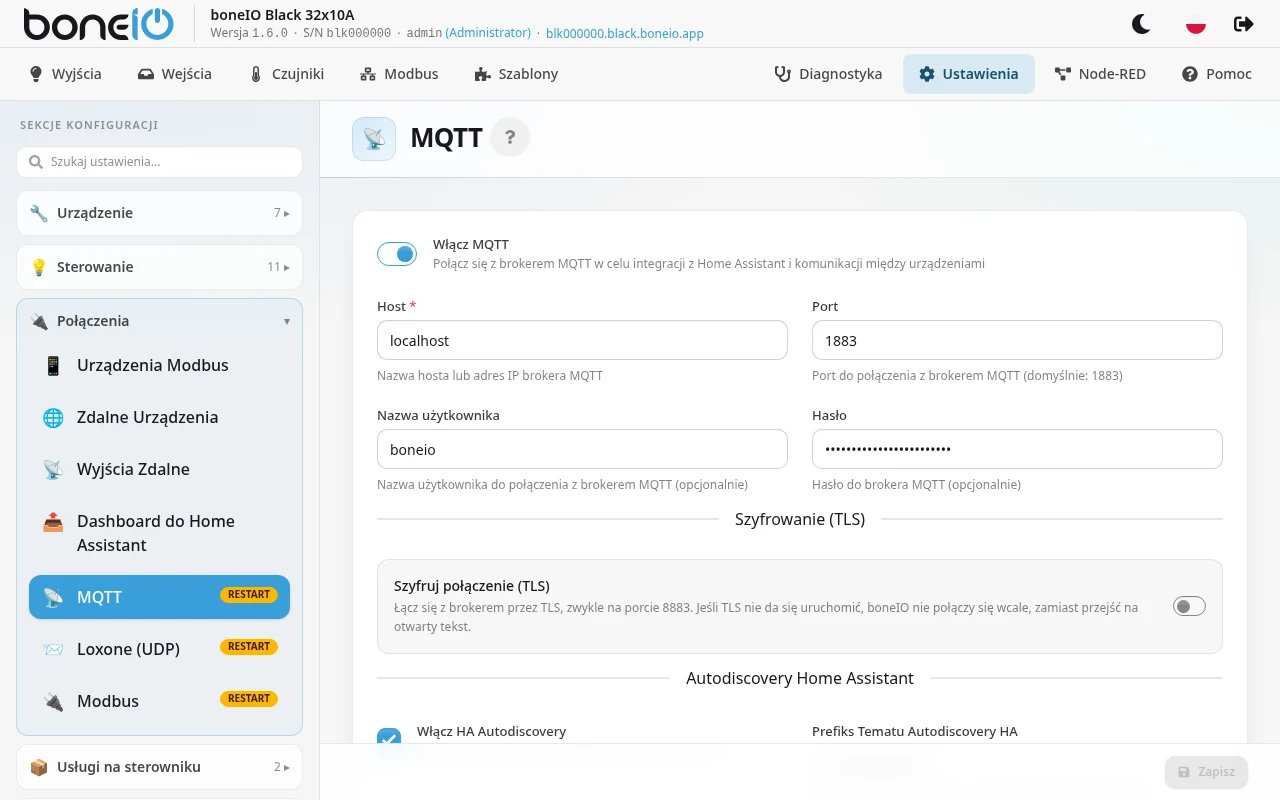Viewport: 1280px width, 800px height.
Task: Click the Port input field
Action: 1017,340
